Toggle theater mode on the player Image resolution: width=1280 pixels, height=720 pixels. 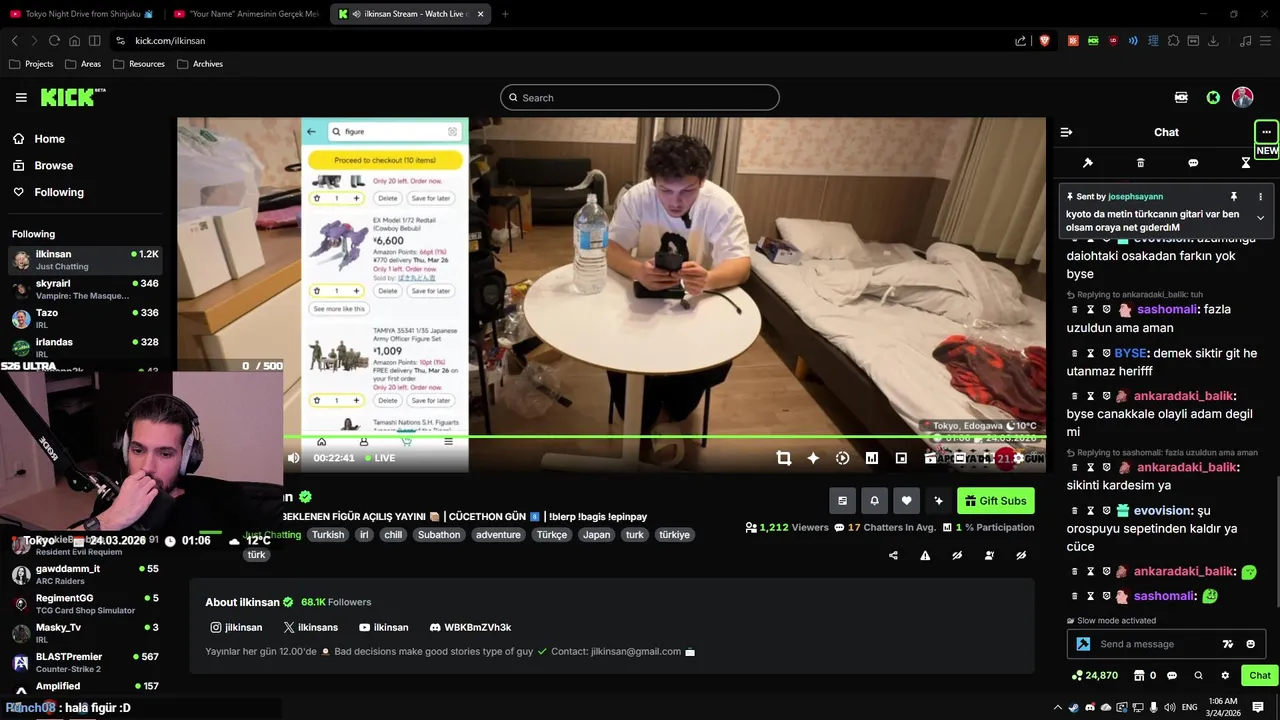click(x=959, y=458)
